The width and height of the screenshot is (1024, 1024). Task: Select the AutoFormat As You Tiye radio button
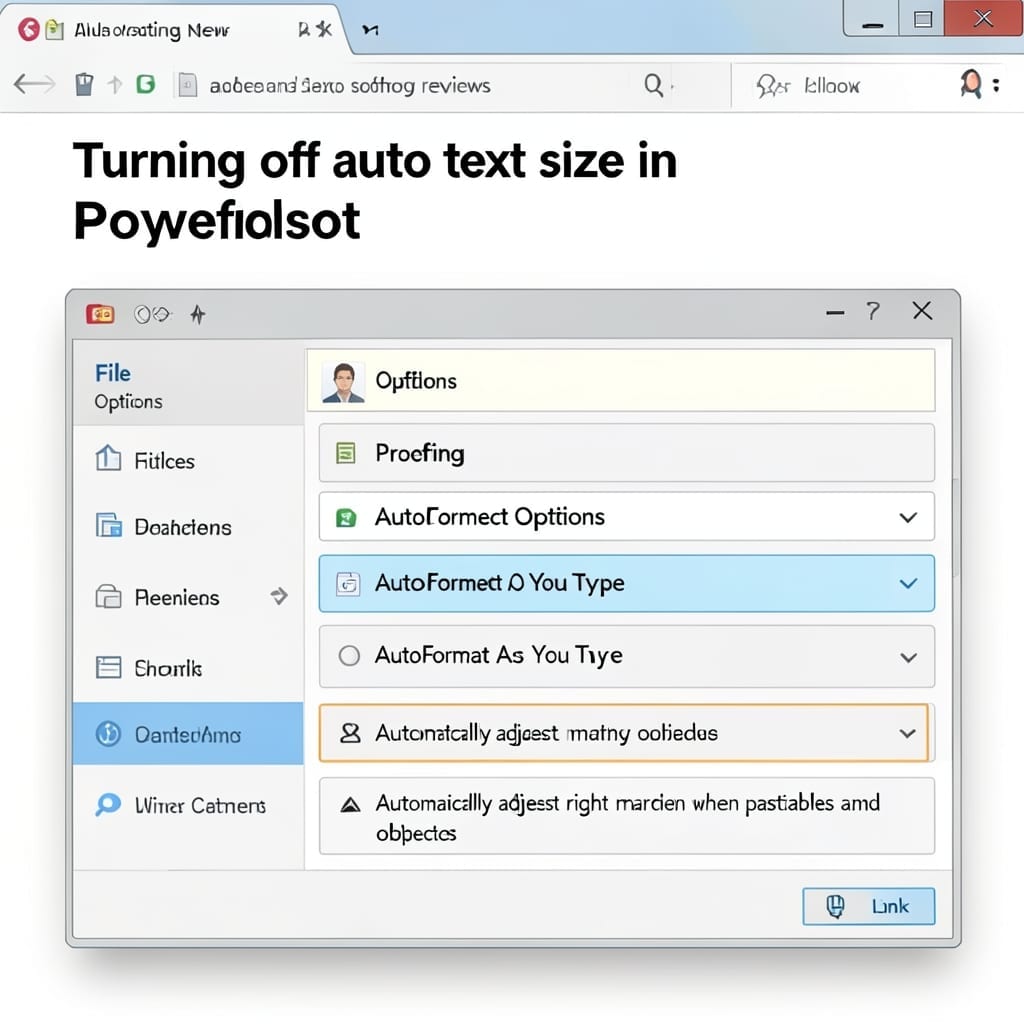[349, 655]
